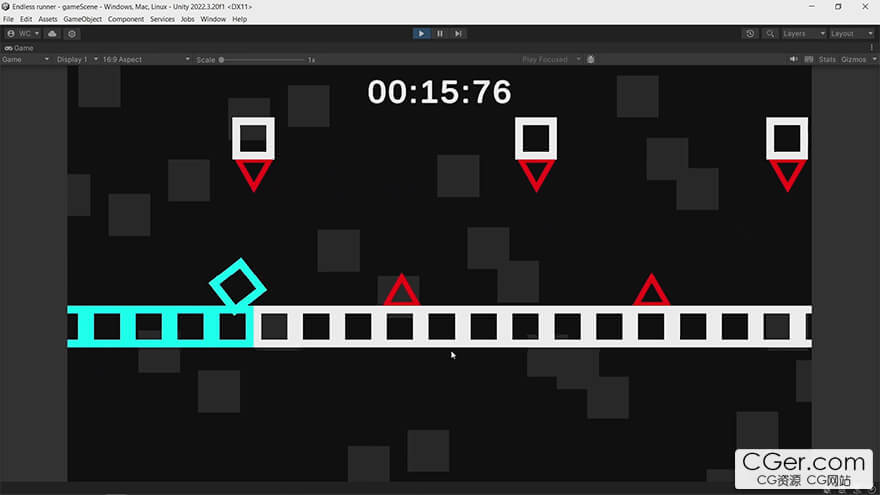Click the cyan diamond player character

point(238,286)
